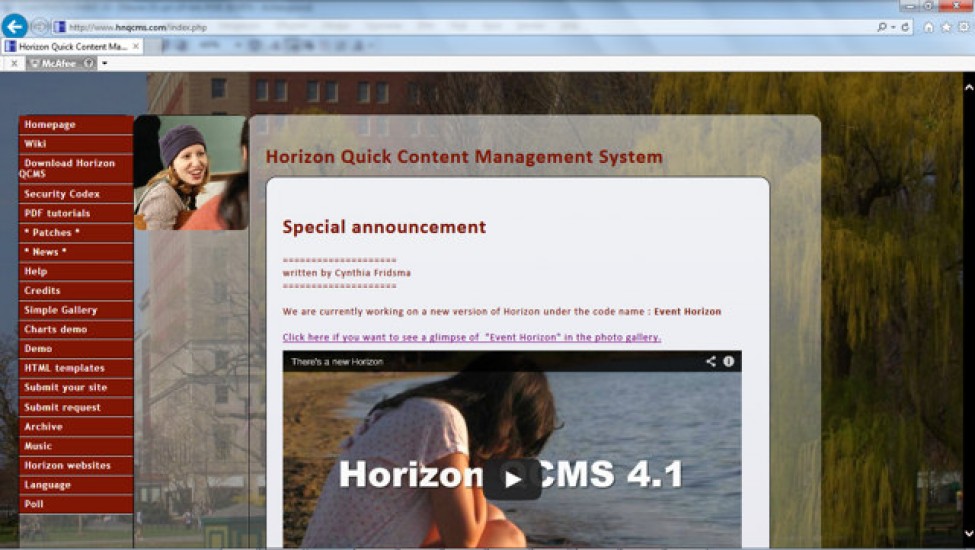Image resolution: width=975 pixels, height=550 pixels.
Task: Open the Poll menu item
Action: [76, 504]
